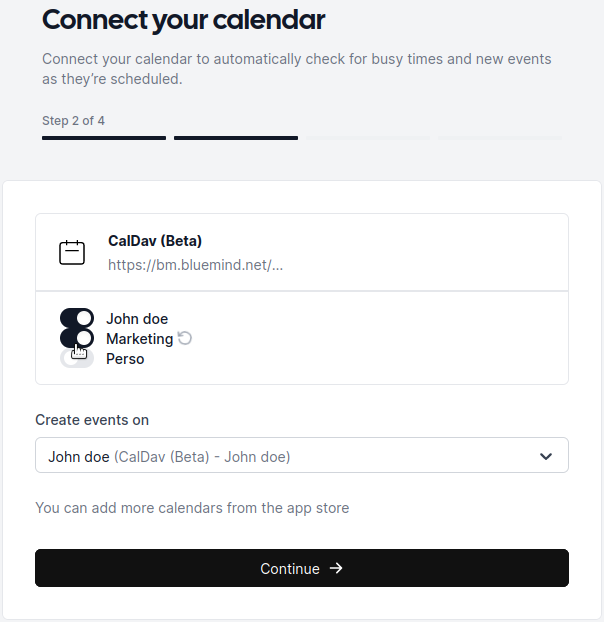Click the first step progress bar segment
The height and width of the screenshot is (622, 604).
pyautogui.click(x=104, y=138)
